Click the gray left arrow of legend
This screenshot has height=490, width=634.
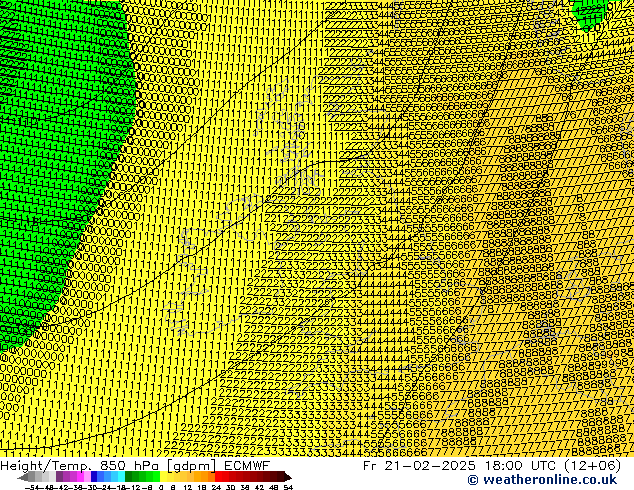pos(23,477)
